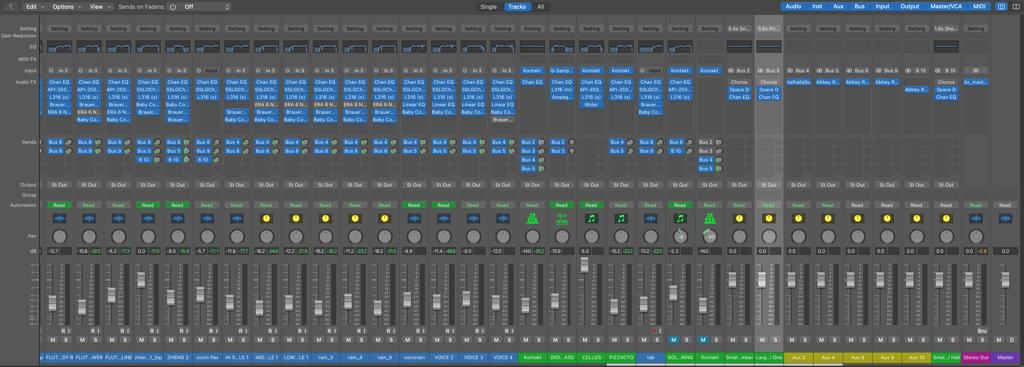Open the Options dropdown menu
The width and height of the screenshot is (1024, 367).
[66, 7]
